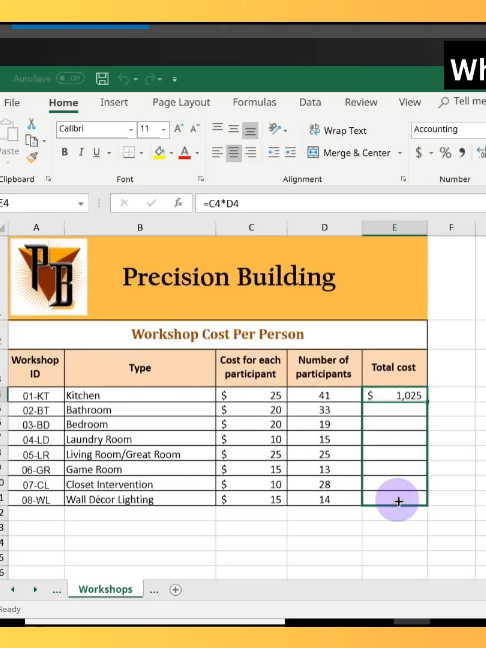Toggle Bold formatting
The image size is (486, 648).
tap(64, 152)
